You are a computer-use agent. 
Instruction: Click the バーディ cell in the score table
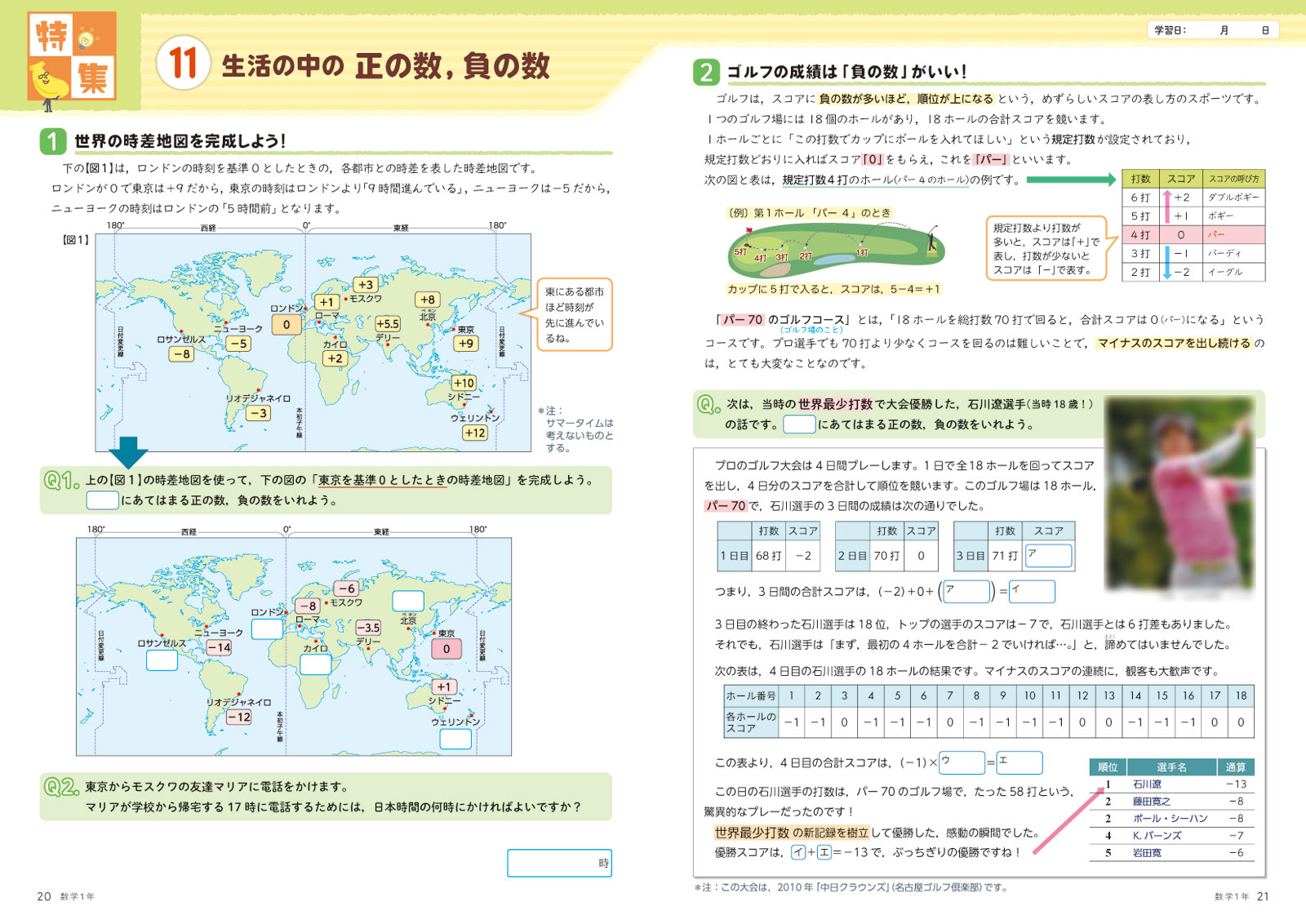tap(1233, 253)
